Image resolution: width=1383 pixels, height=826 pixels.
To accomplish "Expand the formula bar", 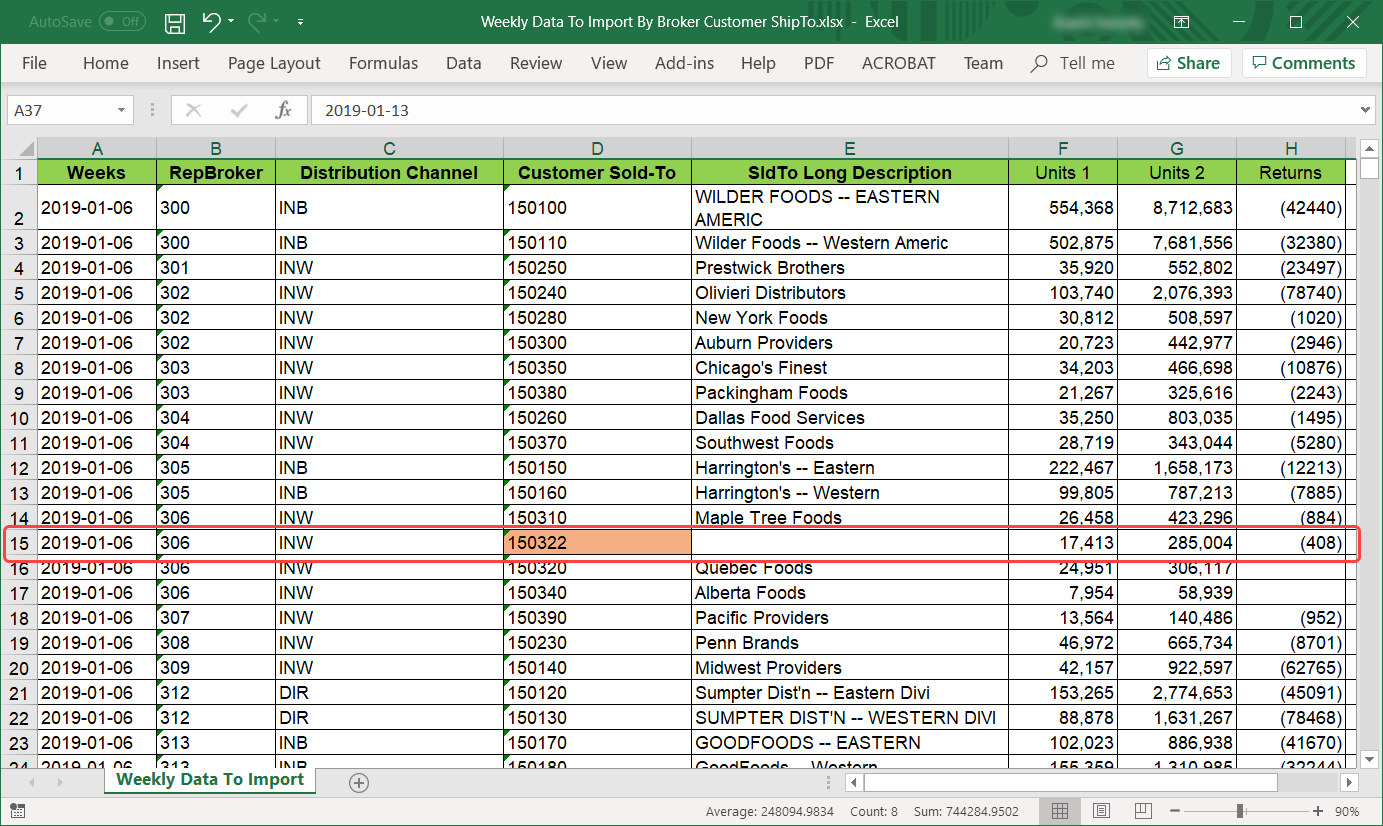I will click(x=1367, y=110).
